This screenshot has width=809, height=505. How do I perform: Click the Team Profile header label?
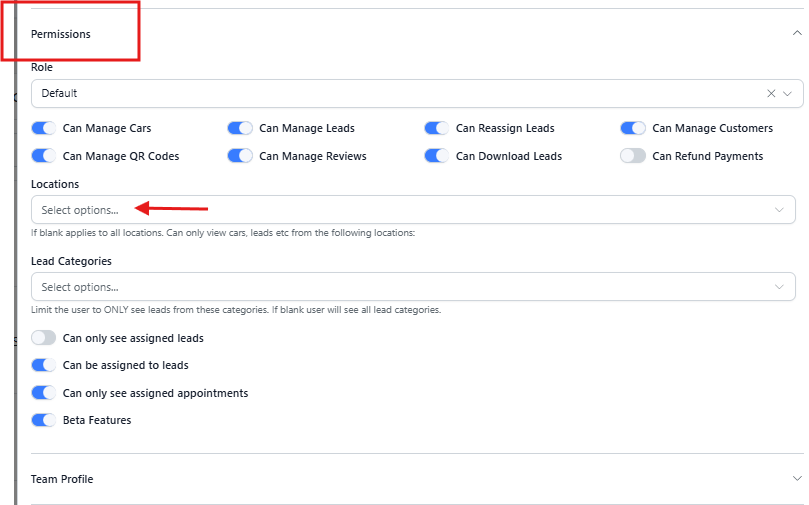(x=62, y=479)
